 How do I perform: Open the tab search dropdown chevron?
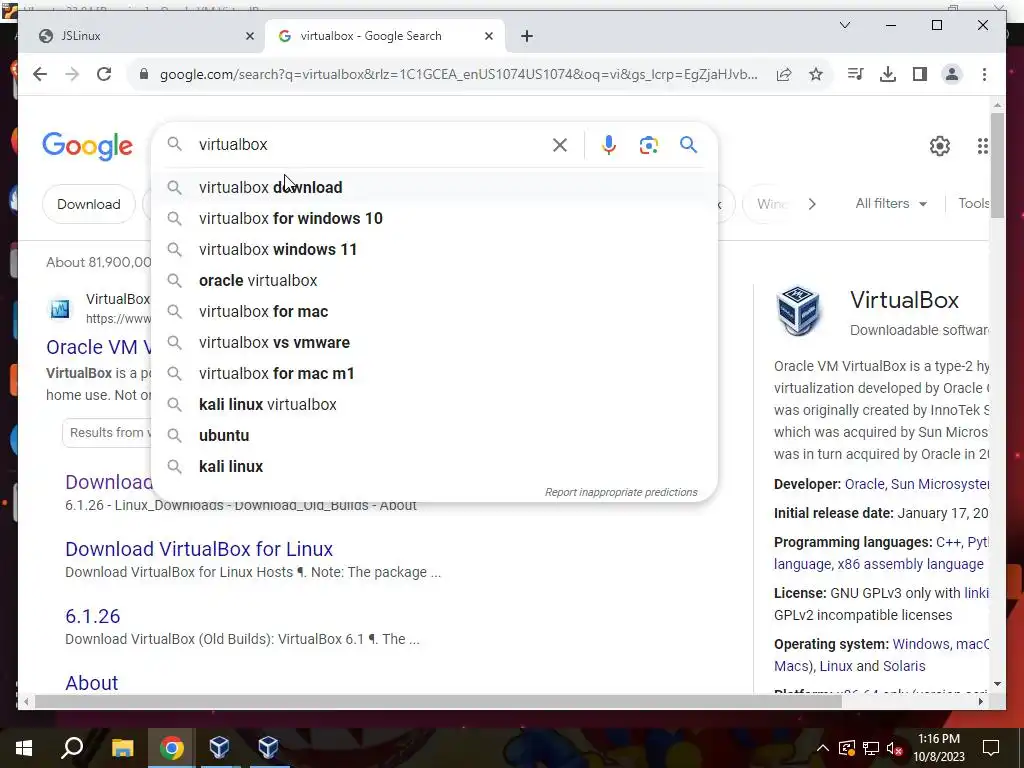[x=845, y=25]
